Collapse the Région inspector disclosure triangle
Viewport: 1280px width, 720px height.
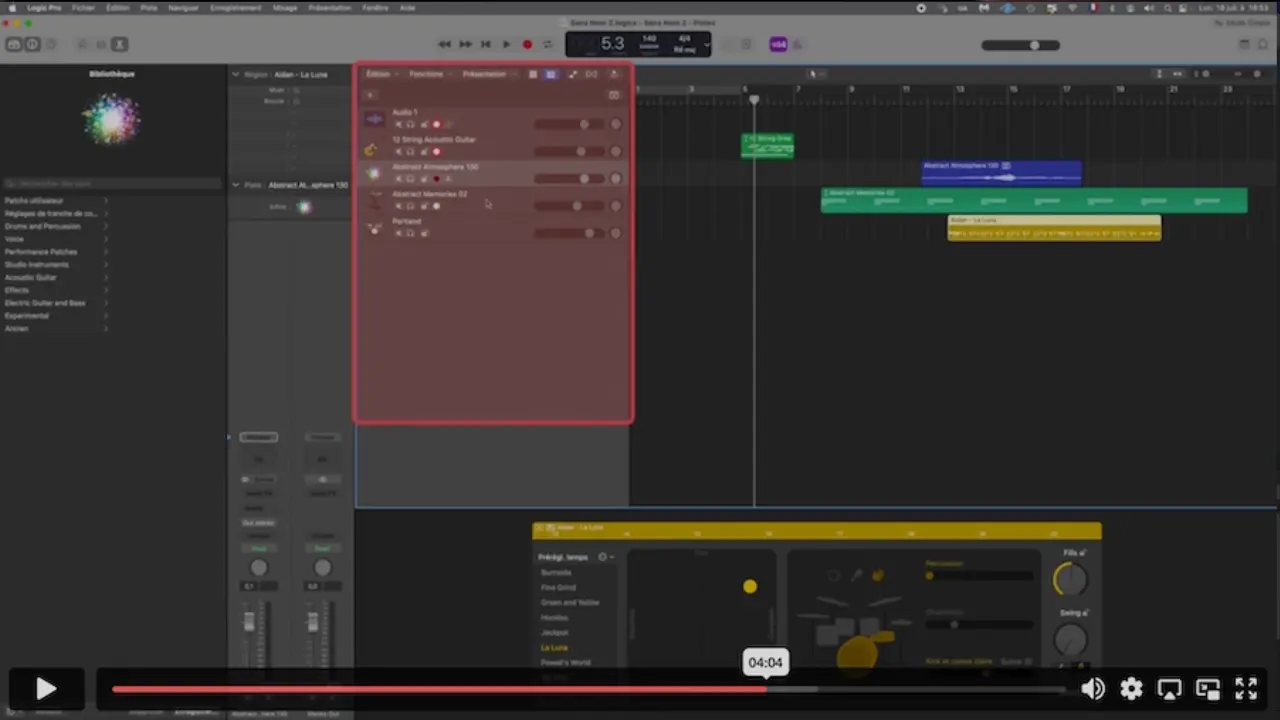236,74
